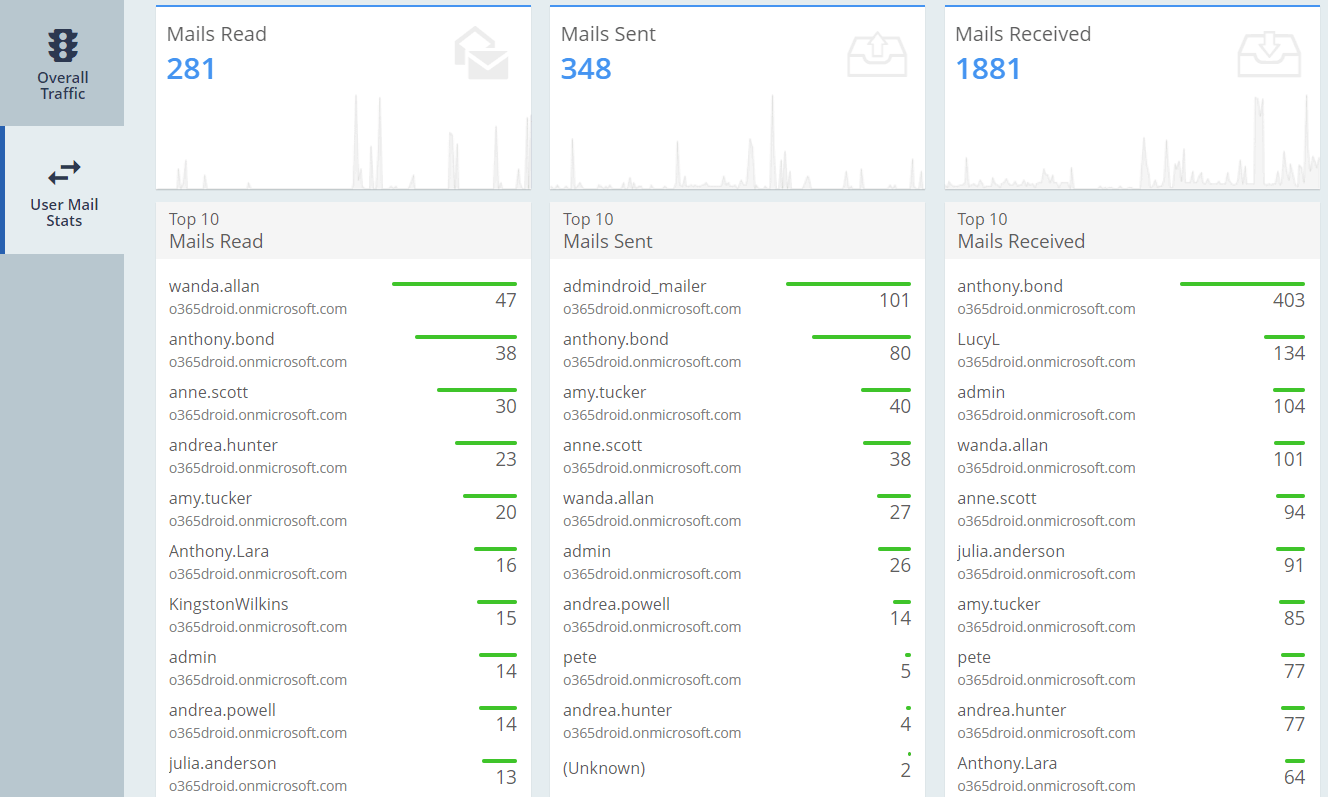This screenshot has height=797, width=1328.
Task: Click the (Unknown) entry in Mails Sent
Action: tap(604, 768)
